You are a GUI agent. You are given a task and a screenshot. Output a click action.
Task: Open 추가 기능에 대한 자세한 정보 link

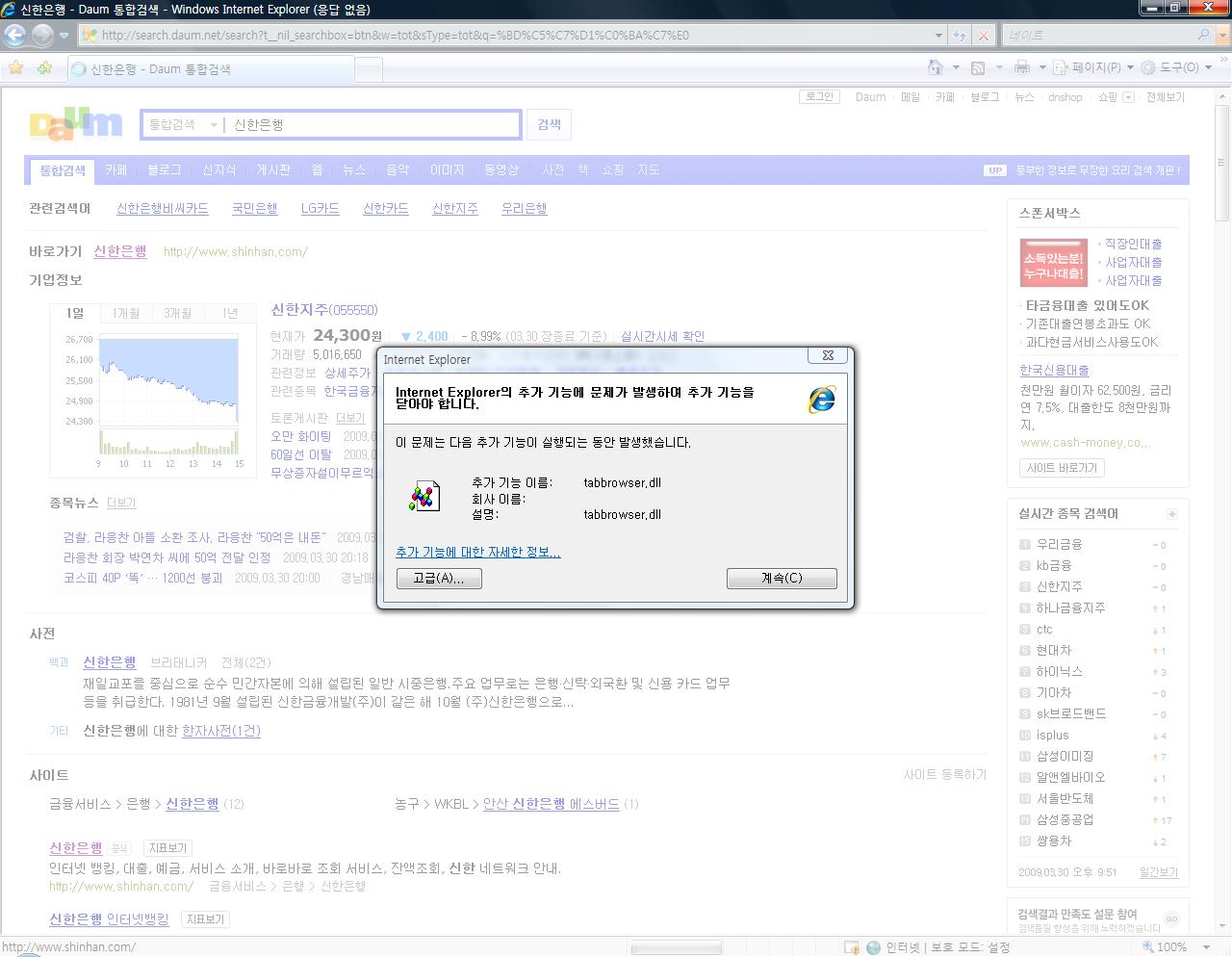click(x=477, y=552)
